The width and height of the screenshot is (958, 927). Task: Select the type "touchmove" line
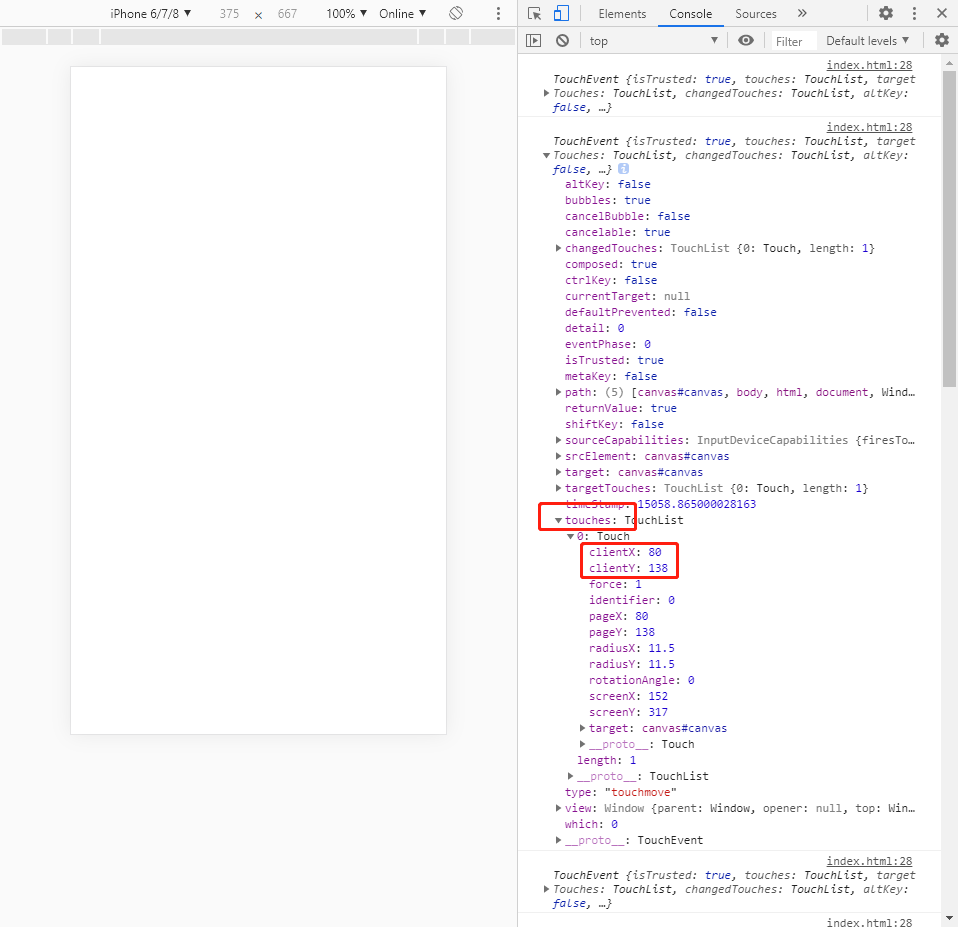[x=621, y=792]
